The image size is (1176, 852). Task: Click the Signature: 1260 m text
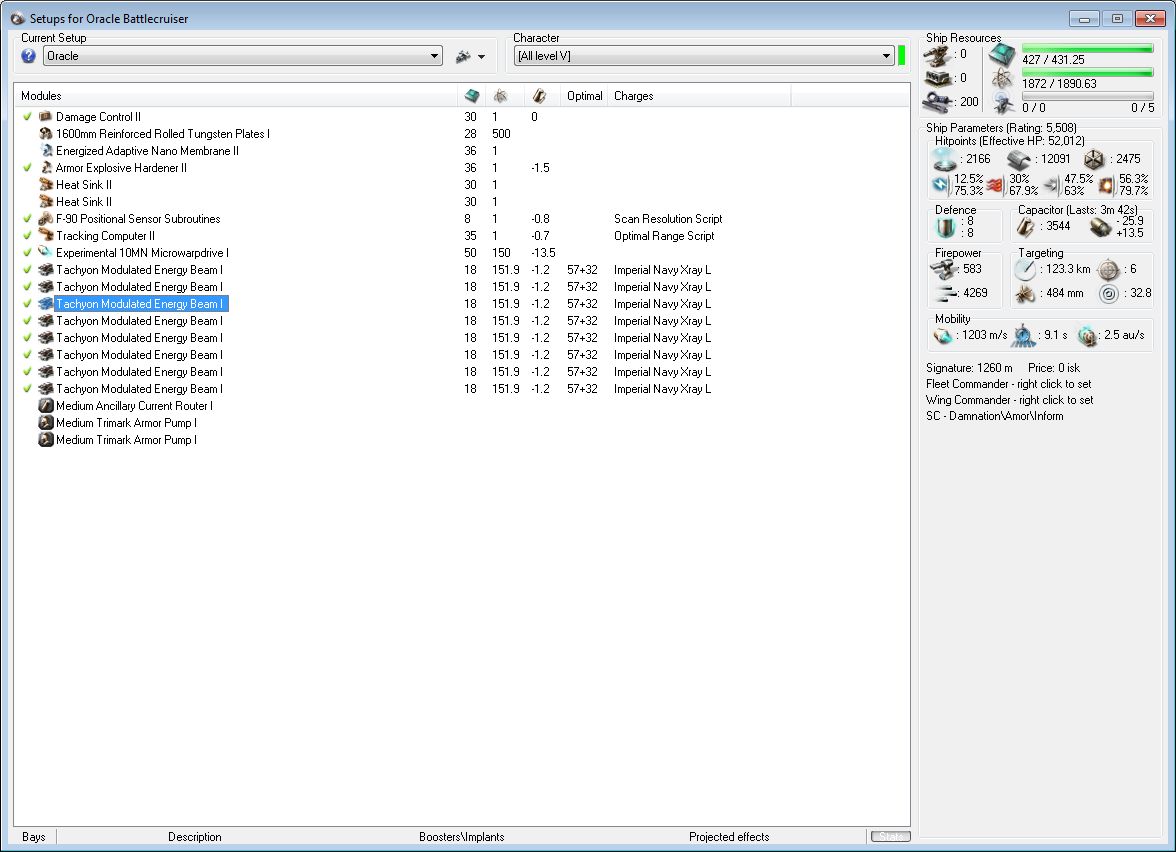coord(969,368)
